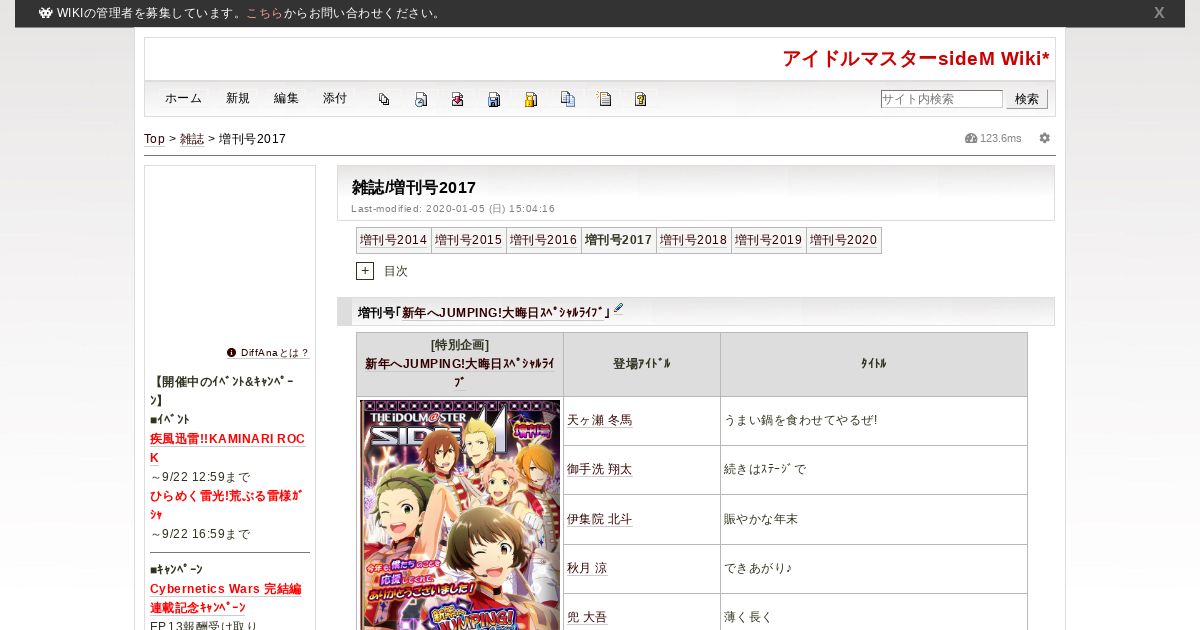The height and width of the screenshot is (630, 1200).
Task: Open the 編集 menu item
Action: tap(286, 99)
